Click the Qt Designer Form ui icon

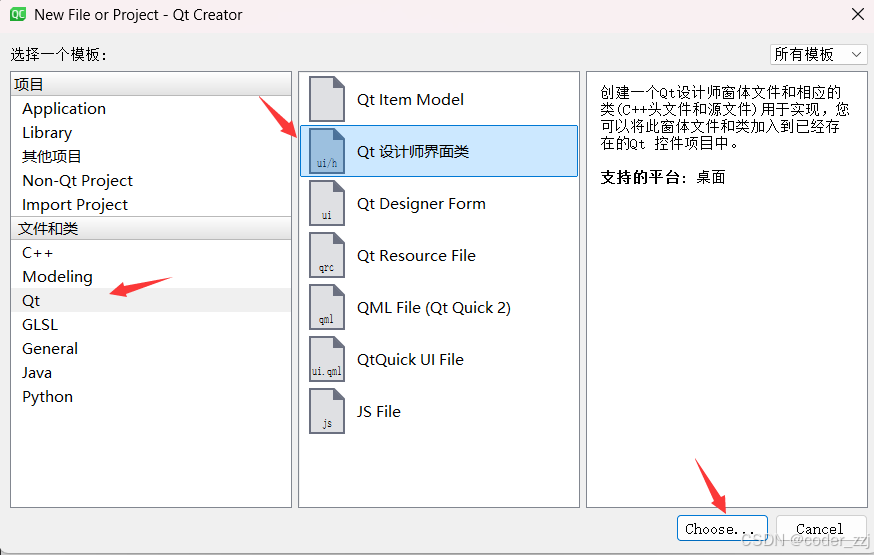click(327, 203)
